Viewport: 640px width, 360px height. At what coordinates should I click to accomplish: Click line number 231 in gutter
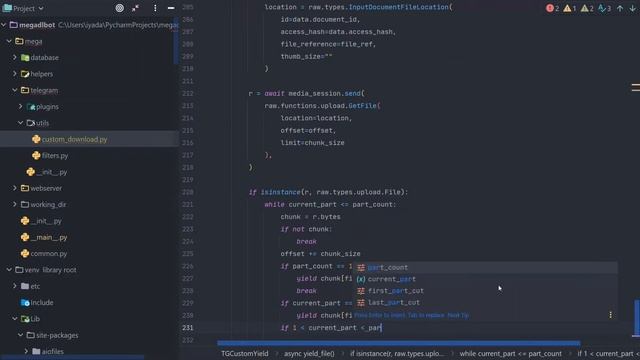[188, 328]
